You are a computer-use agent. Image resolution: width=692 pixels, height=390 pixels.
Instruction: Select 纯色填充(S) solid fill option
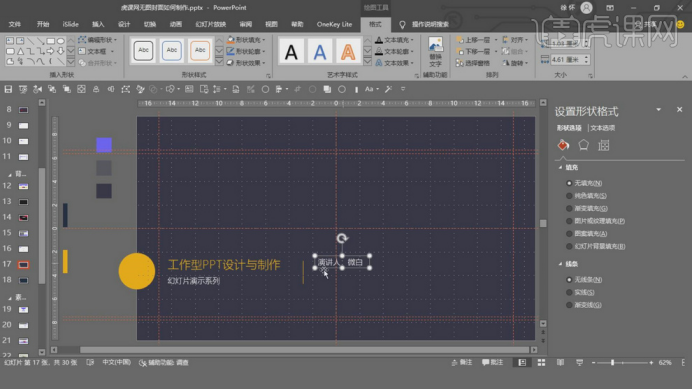(586, 195)
